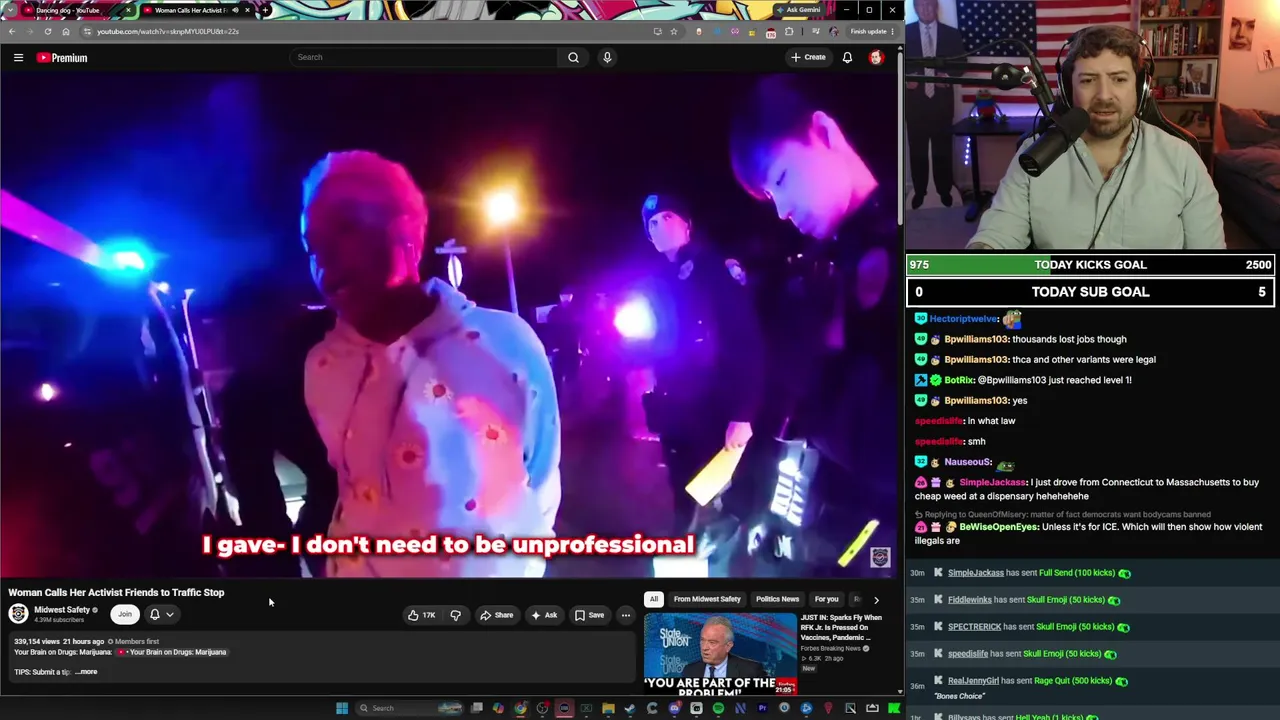Click the Join channel button
Screen dimensions: 1280x720
click(124, 614)
